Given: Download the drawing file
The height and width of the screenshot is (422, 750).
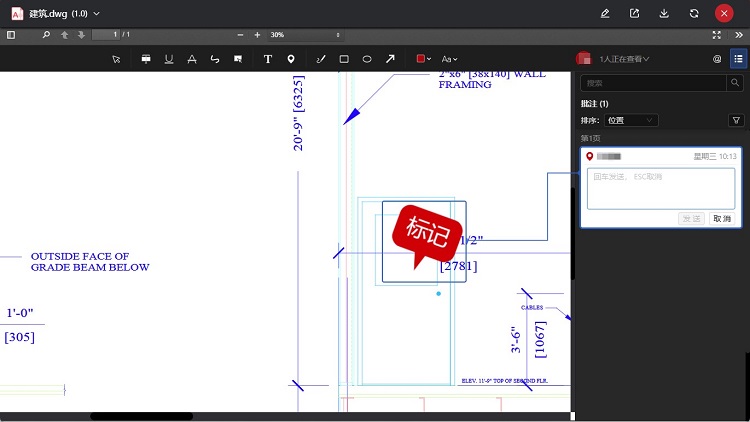Looking at the screenshot, I should [x=664, y=13].
